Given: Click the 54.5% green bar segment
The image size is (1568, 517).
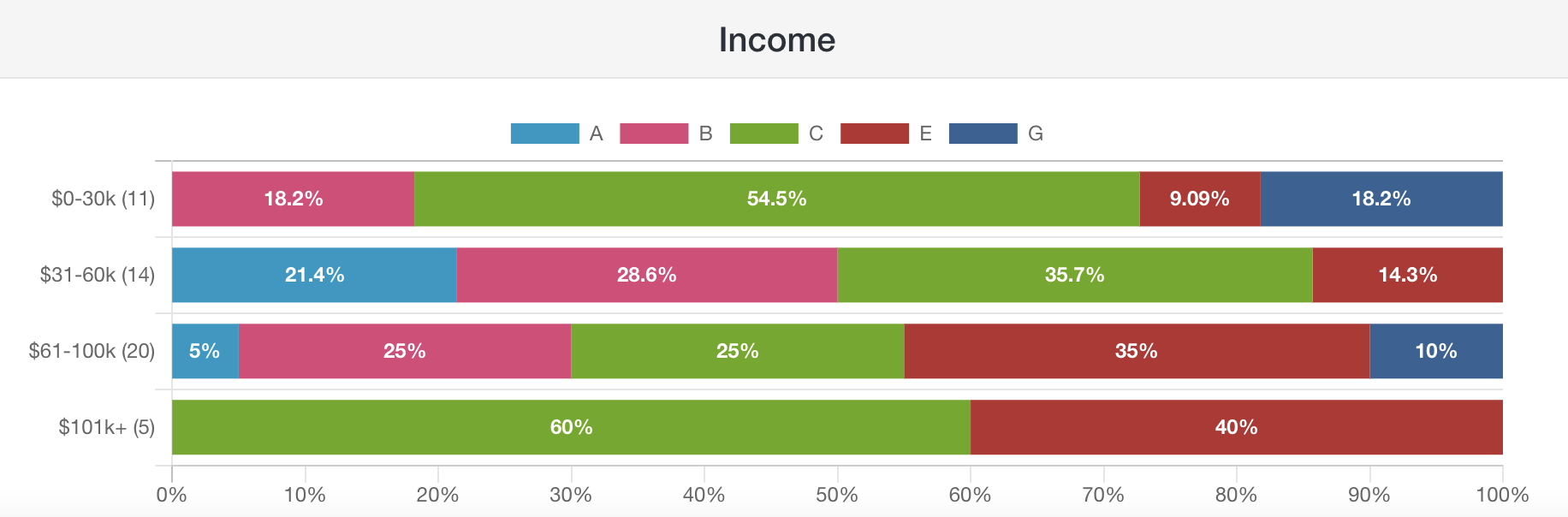Looking at the screenshot, I should pos(776,199).
